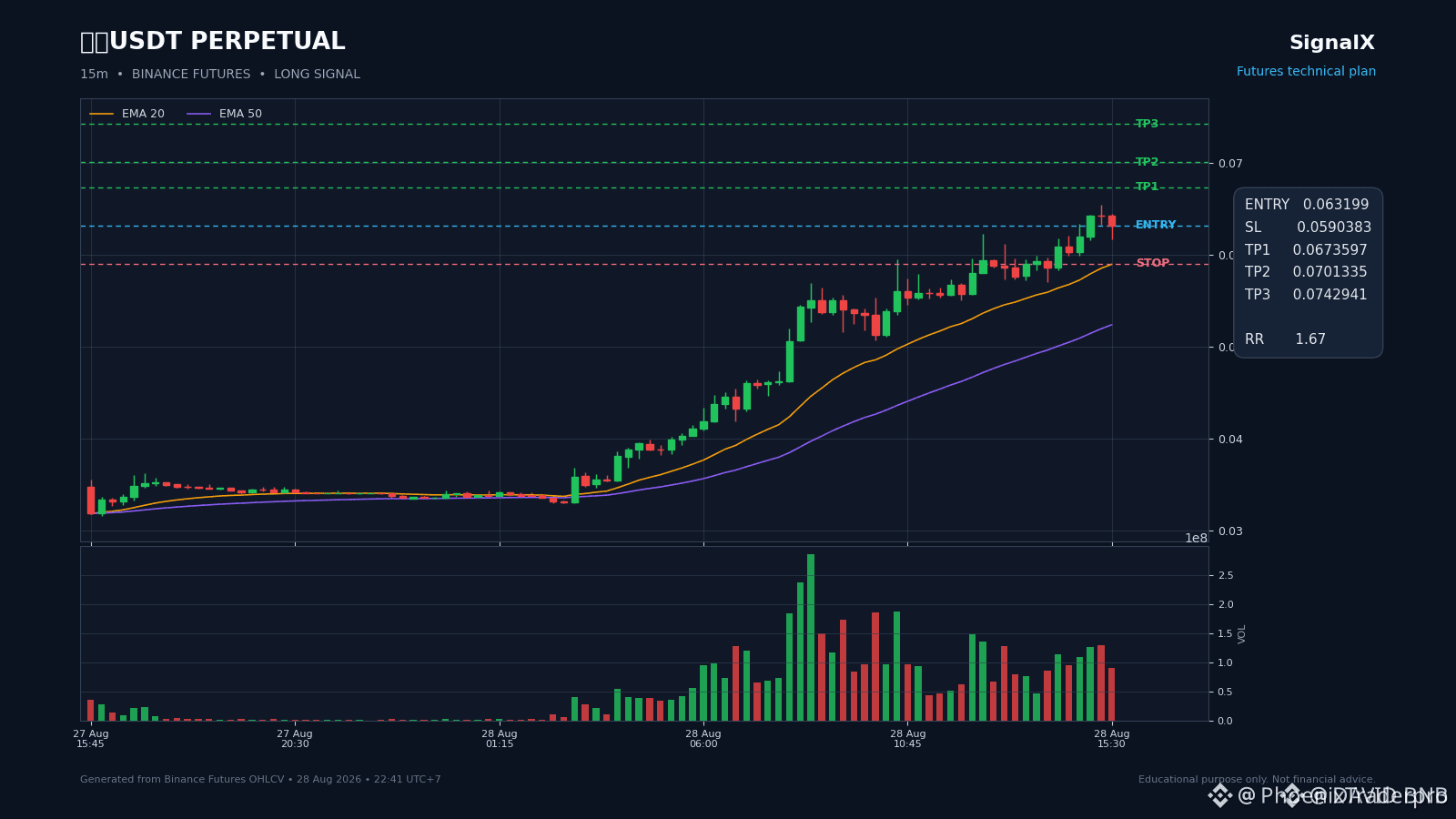Viewport: 1456px width, 819px height.
Task: Select the '15m • BINANCE FUTURES • LONG SIGNAL' subtitle
Action: (x=220, y=75)
